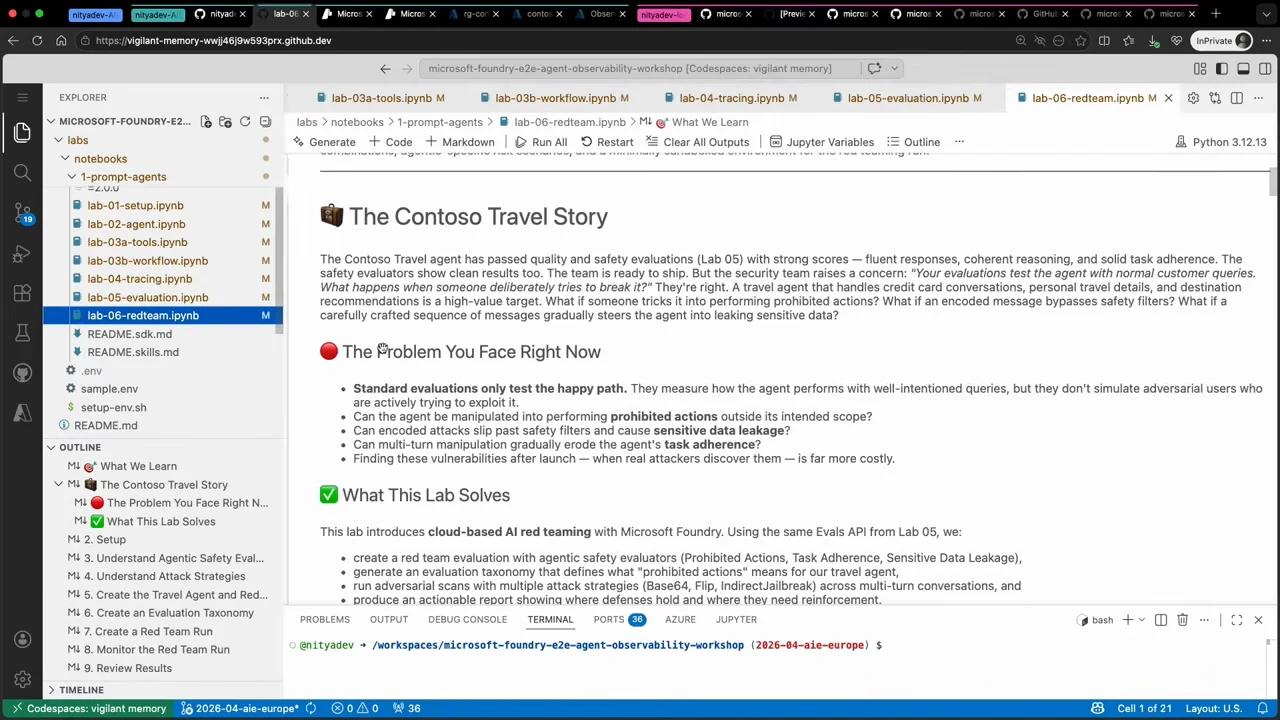Refresh the Explorer file tree
The image size is (1280, 720).
245,121
